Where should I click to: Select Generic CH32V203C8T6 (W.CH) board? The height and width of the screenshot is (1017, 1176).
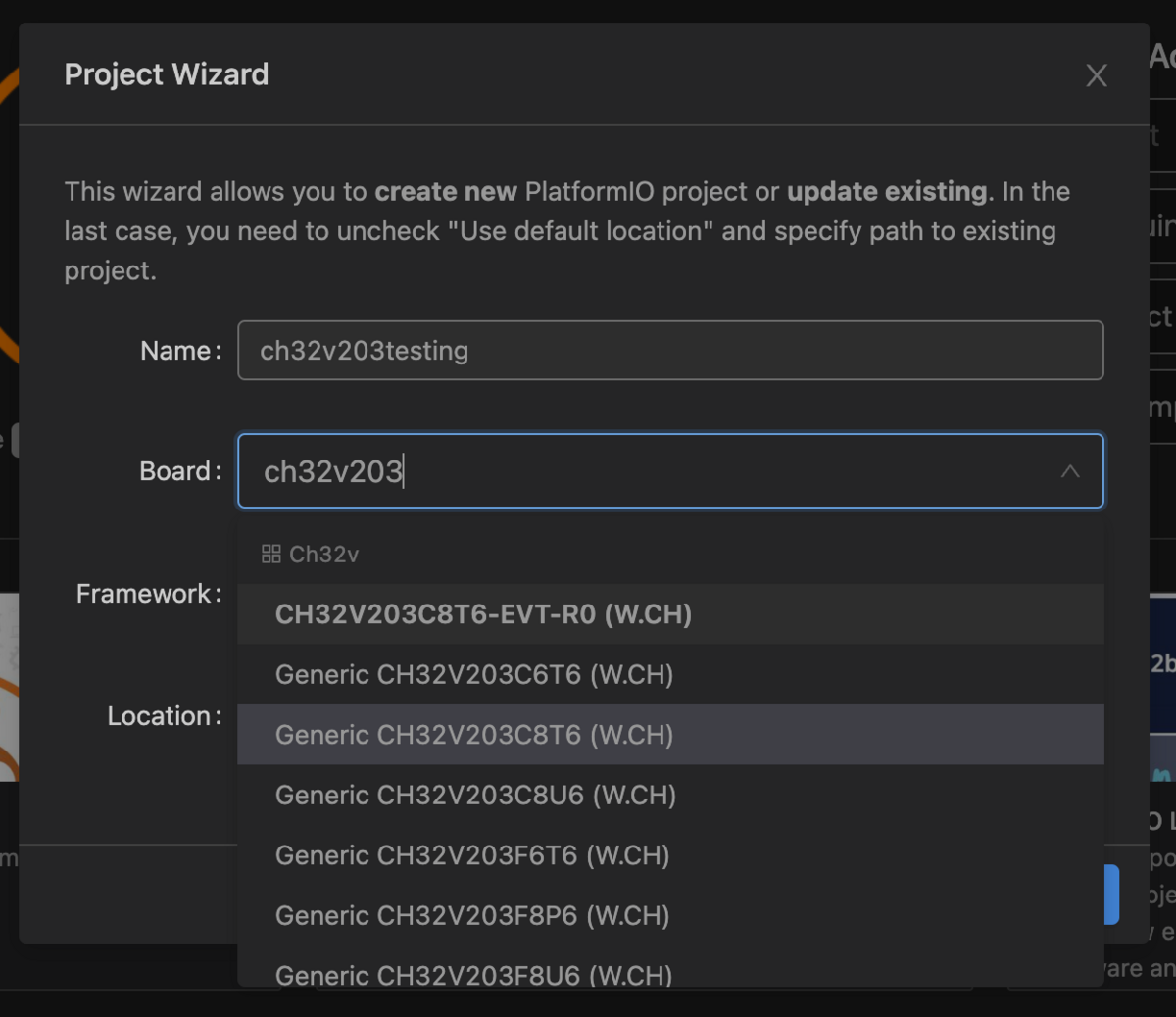[x=670, y=735]
